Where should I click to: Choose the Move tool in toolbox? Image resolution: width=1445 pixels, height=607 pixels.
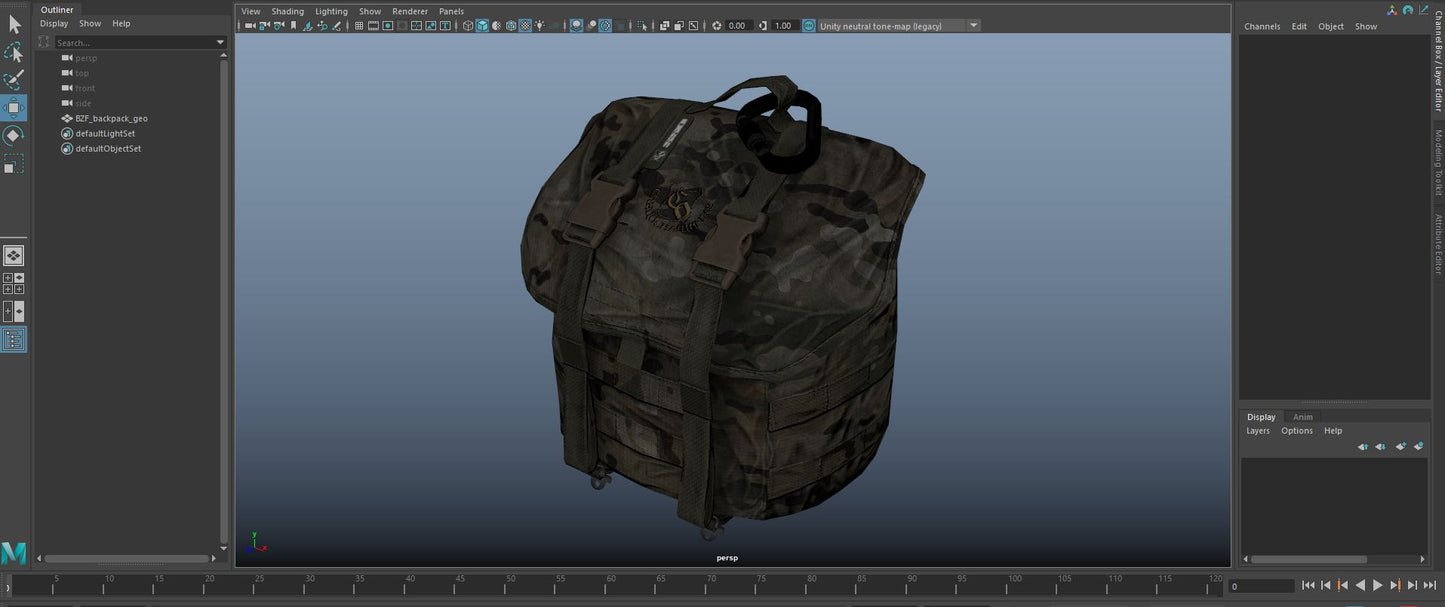[x=13, y=108]
